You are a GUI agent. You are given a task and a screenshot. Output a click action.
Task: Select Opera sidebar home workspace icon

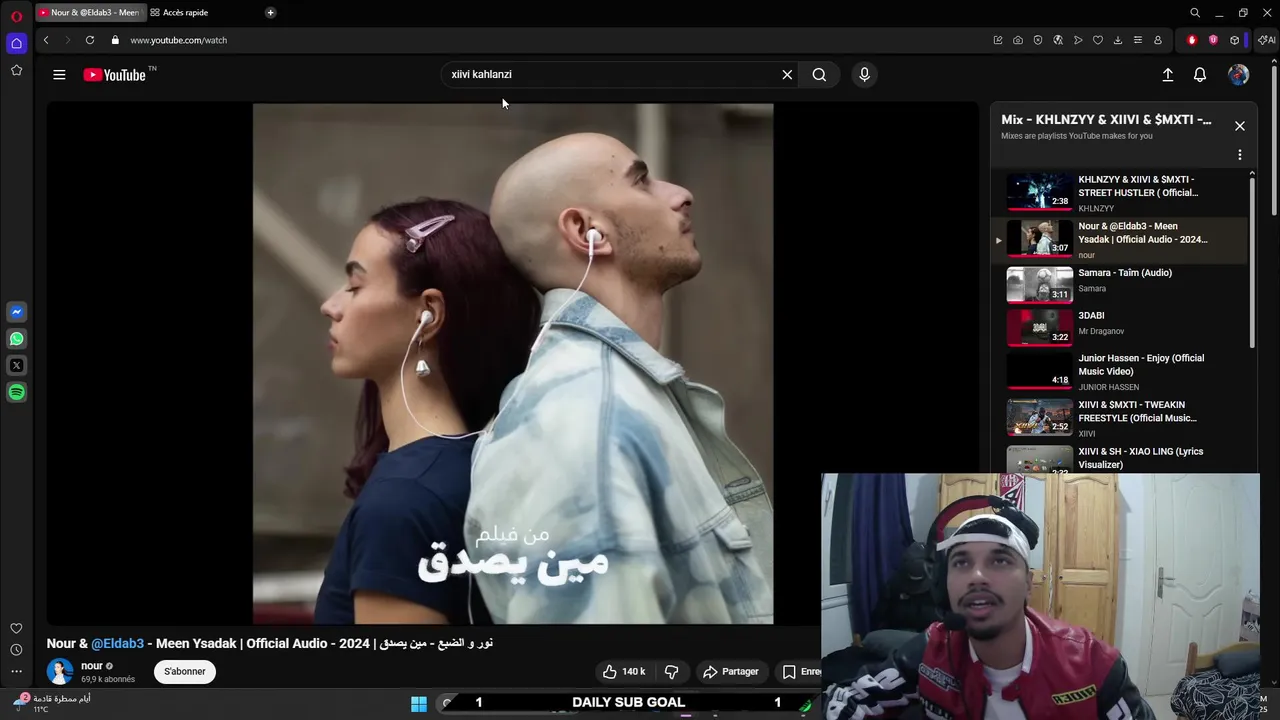point(16,43)
